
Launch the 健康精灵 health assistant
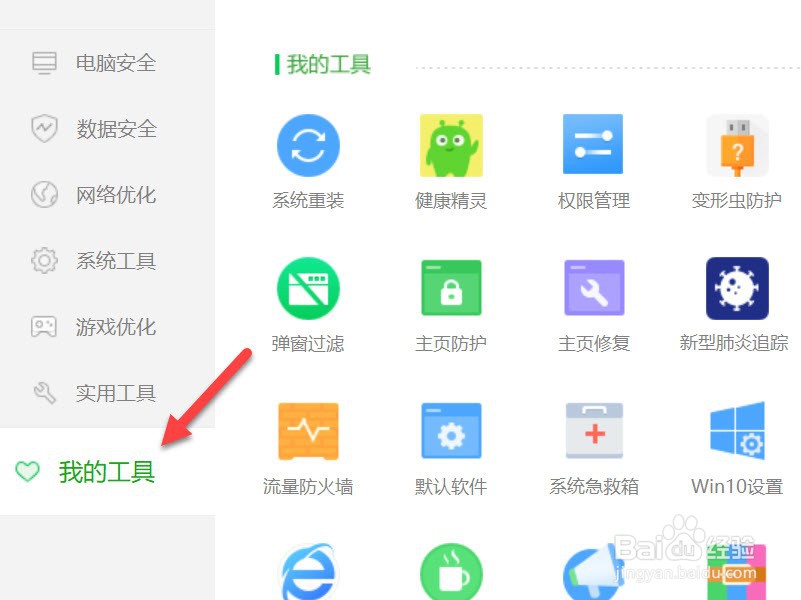[451, 145]
